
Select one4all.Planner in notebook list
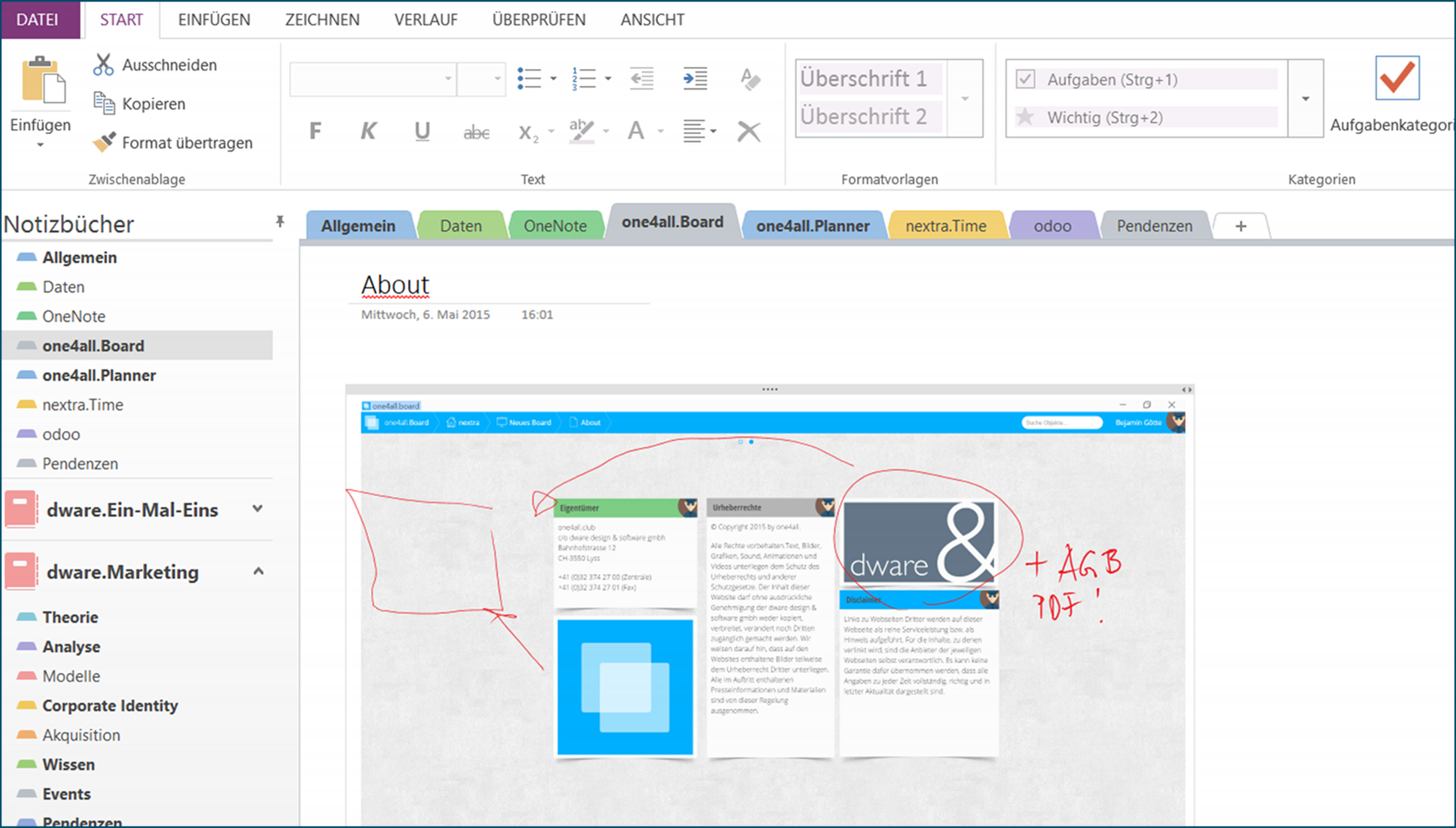coord(99,376)
